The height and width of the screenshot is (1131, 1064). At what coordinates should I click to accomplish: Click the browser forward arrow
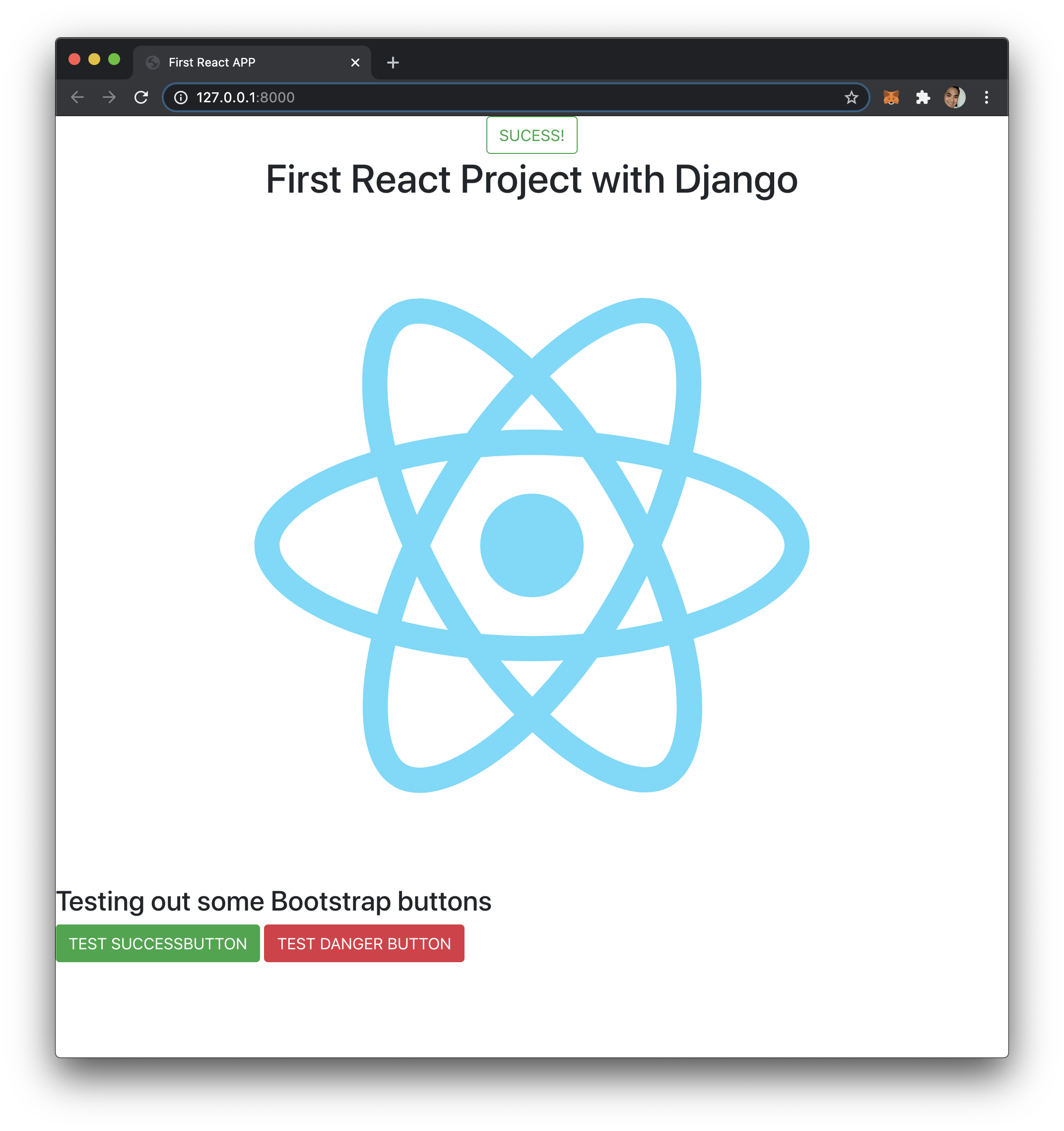[109, 97]
